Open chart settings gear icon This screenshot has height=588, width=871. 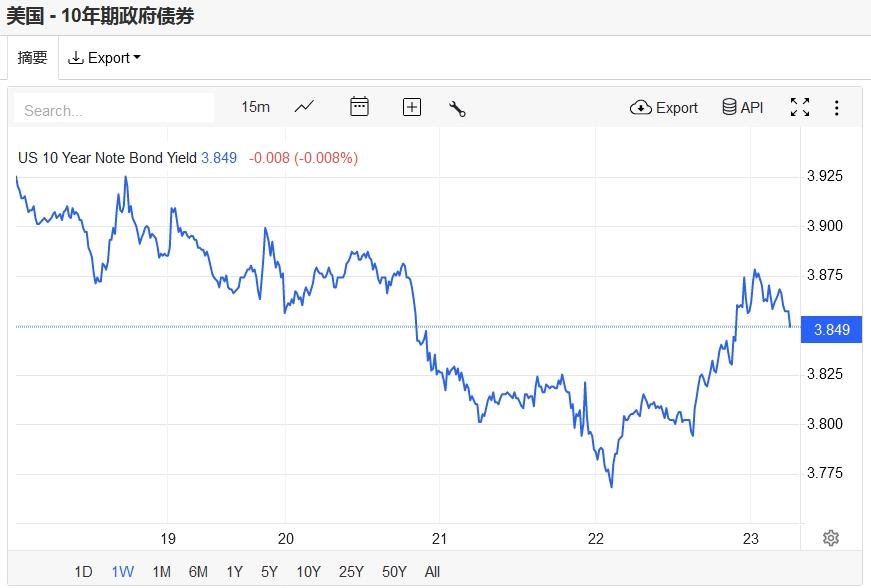(x=830, y=538)
